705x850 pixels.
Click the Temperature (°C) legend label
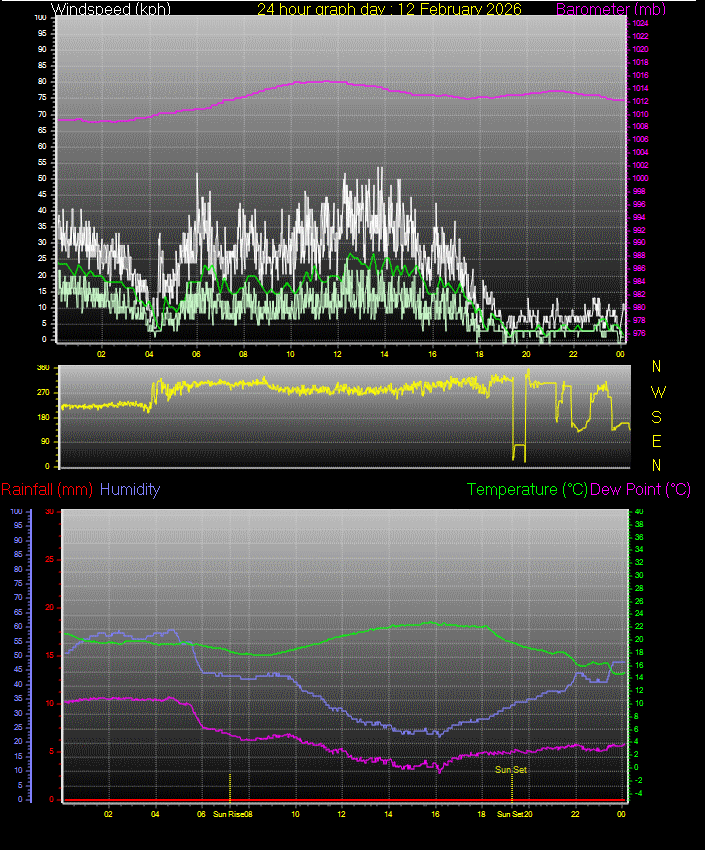[527, 490]
